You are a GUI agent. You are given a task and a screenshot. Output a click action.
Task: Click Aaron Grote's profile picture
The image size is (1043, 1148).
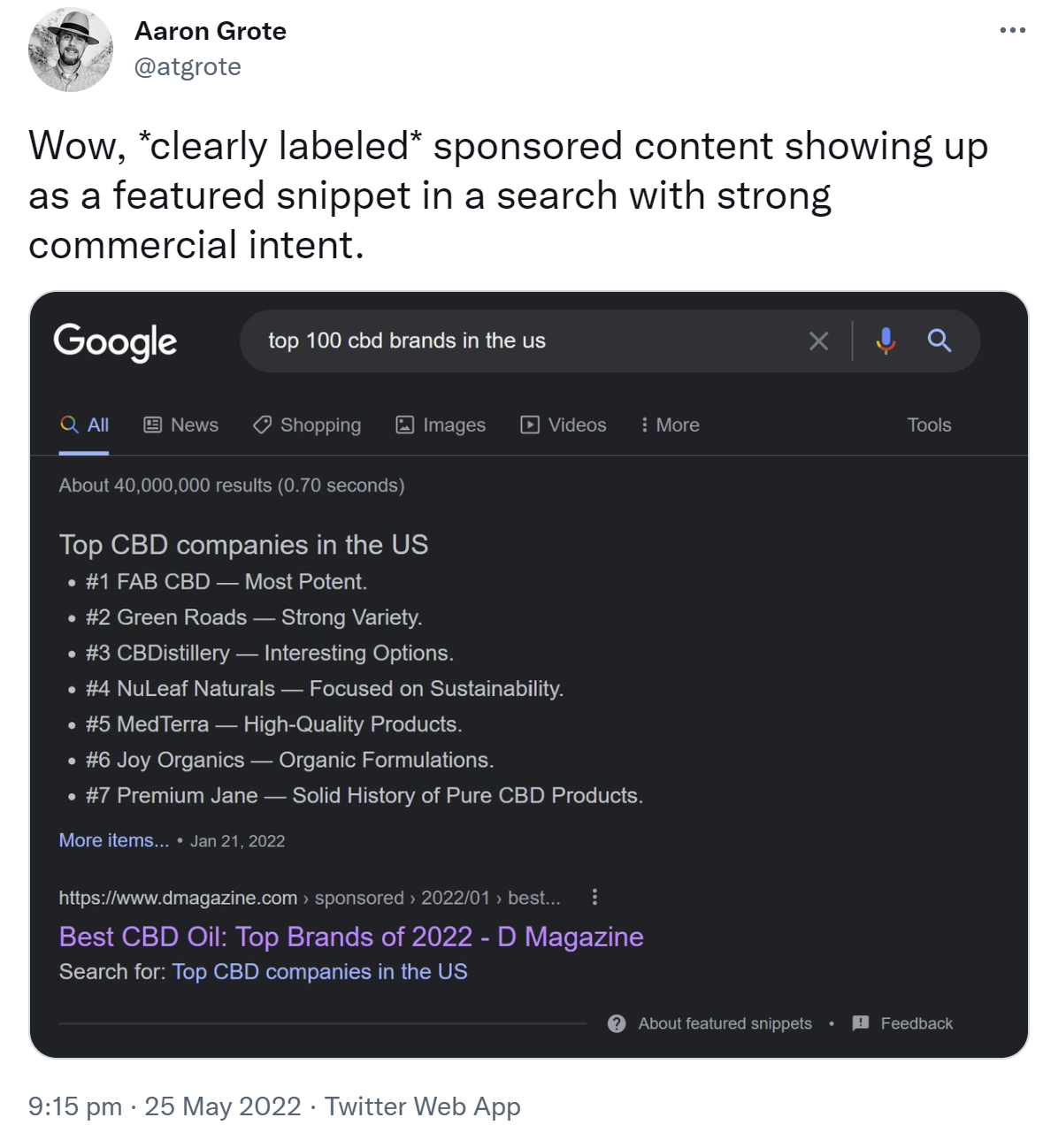(x=71, y=50)
